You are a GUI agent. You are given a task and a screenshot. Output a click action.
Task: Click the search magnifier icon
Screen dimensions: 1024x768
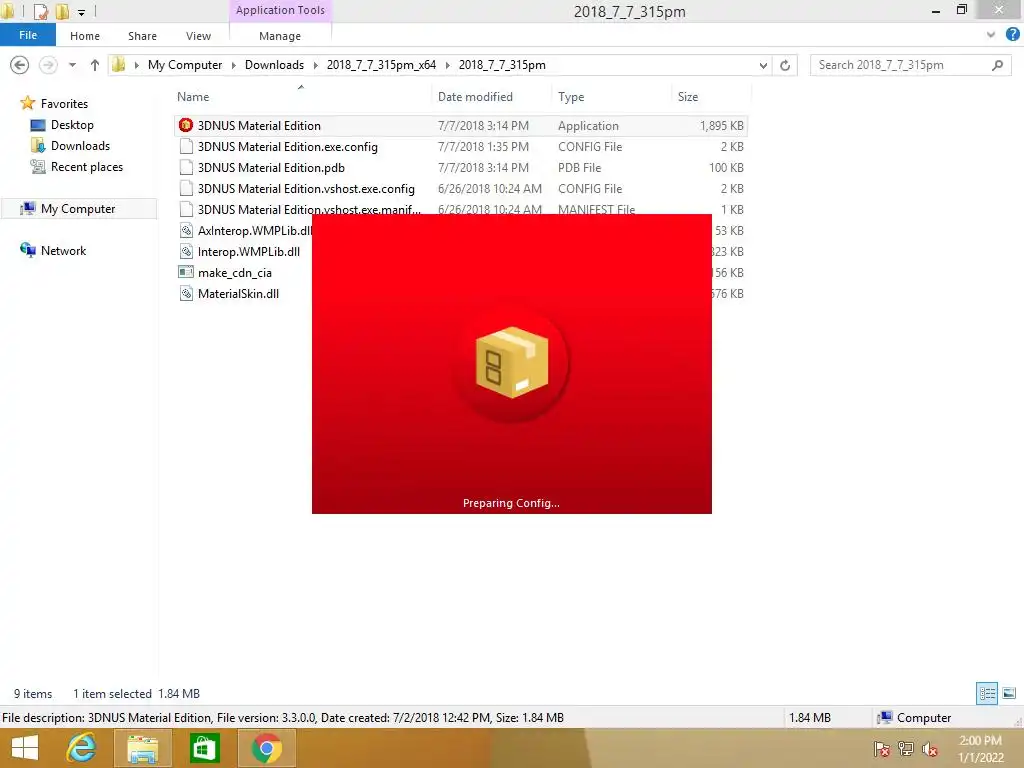[x=997, y=65]
